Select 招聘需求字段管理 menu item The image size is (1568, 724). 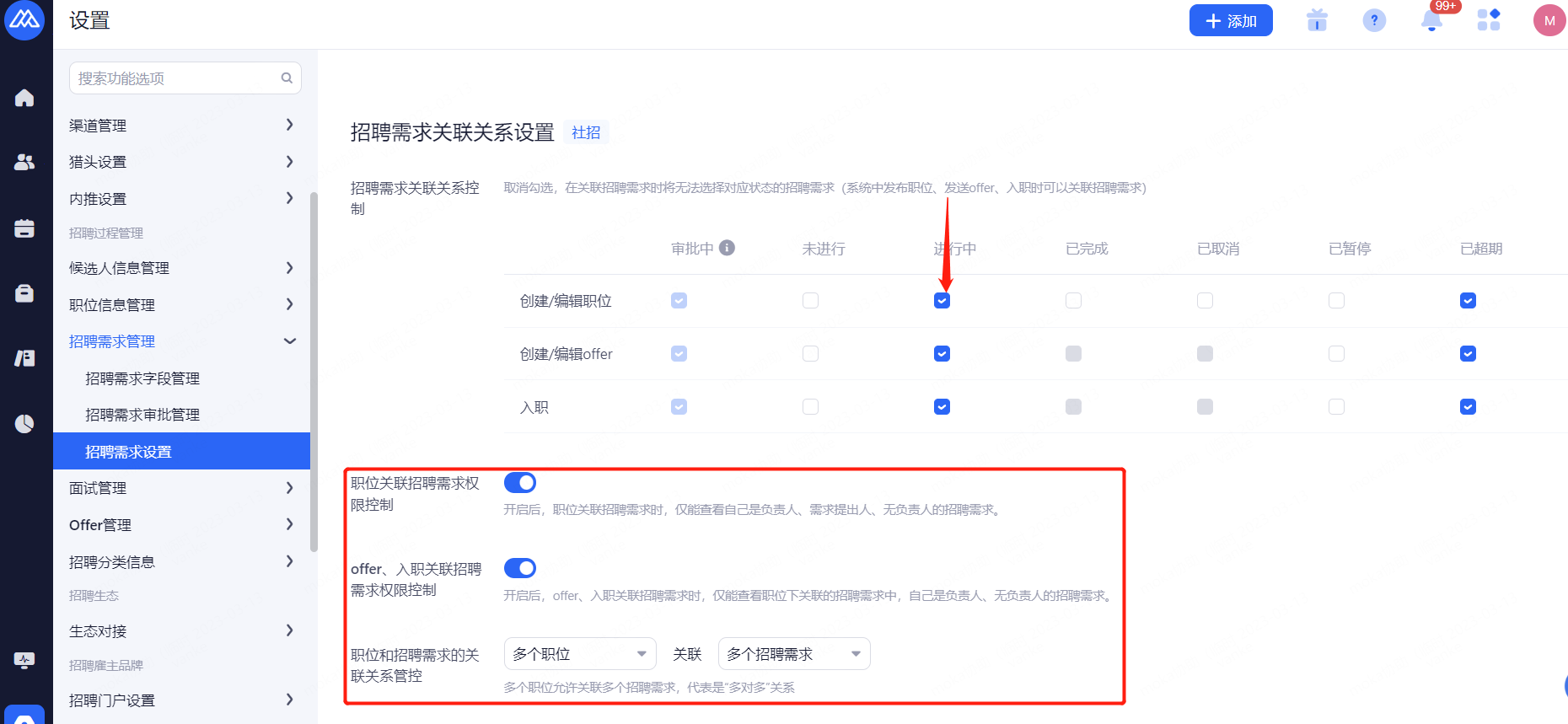point(142,378)
